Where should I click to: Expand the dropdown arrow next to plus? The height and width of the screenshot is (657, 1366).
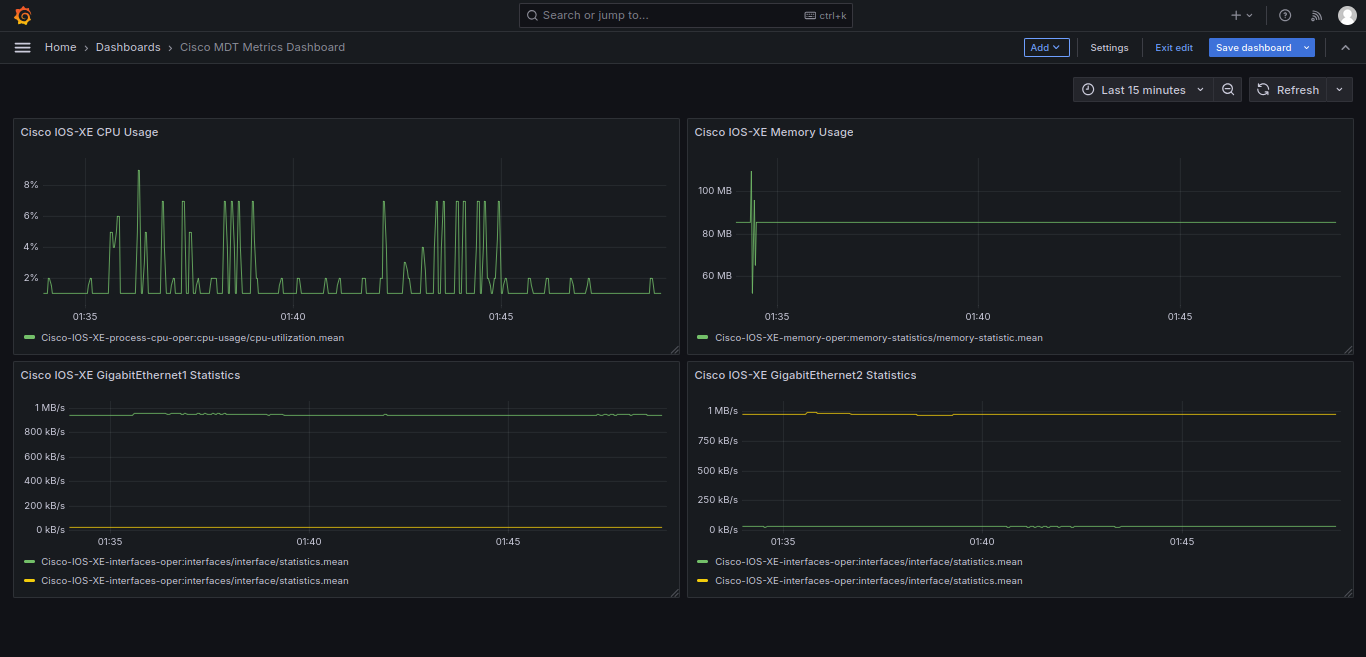pyautogui.click(x=1249, y=16)
